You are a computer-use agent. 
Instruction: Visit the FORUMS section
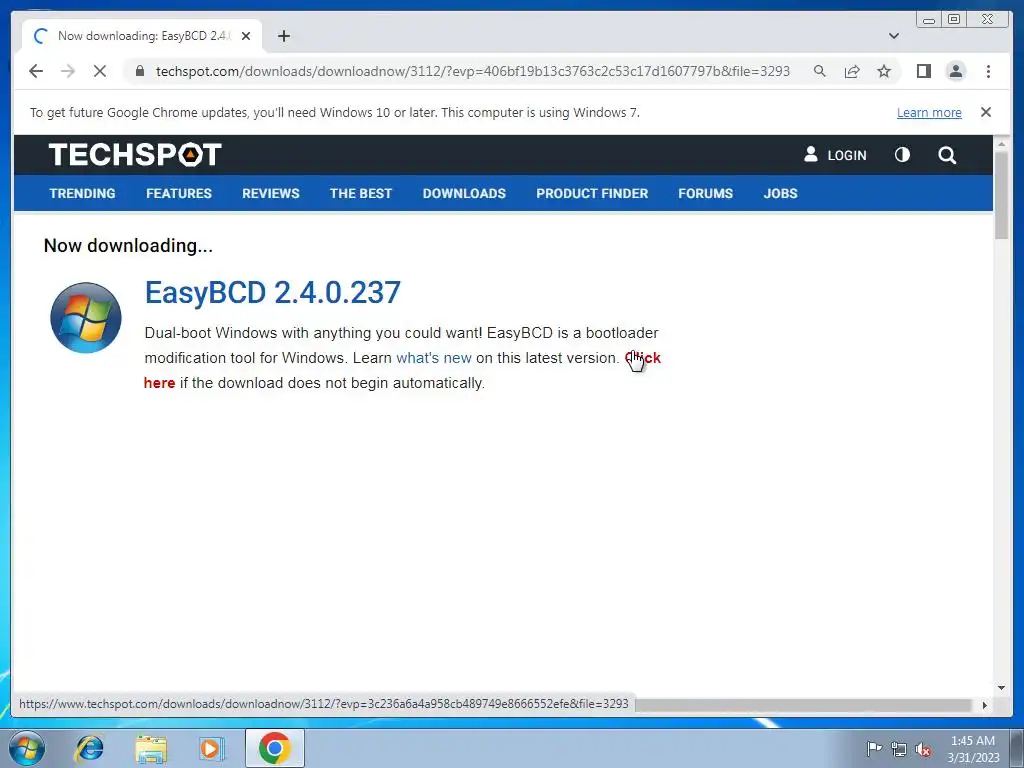[705, 193]
